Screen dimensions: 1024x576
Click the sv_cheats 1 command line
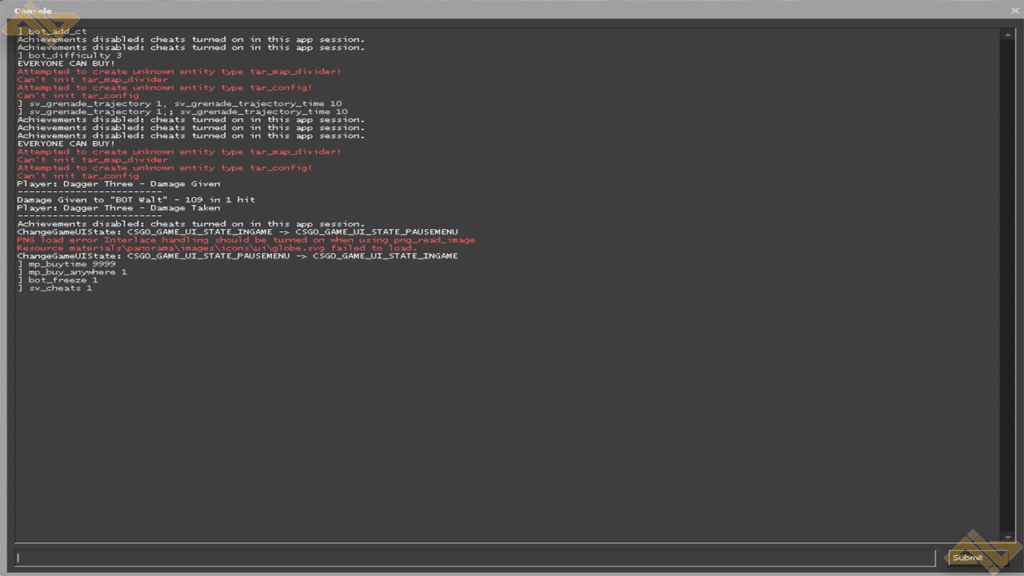(55, 288)
